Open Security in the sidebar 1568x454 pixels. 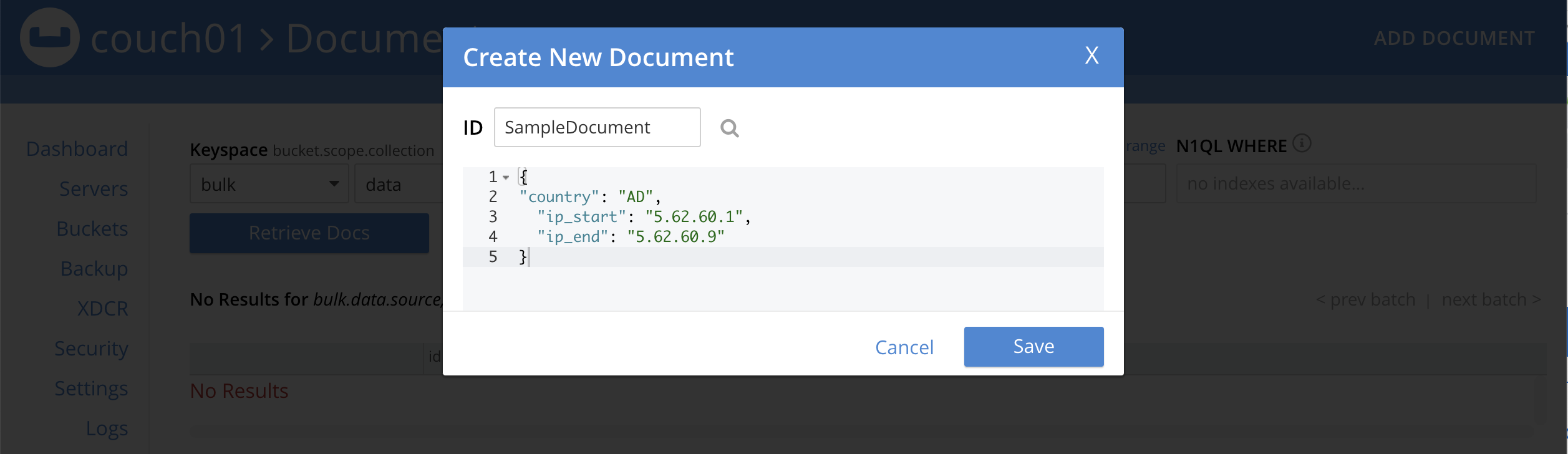[91, 349]
